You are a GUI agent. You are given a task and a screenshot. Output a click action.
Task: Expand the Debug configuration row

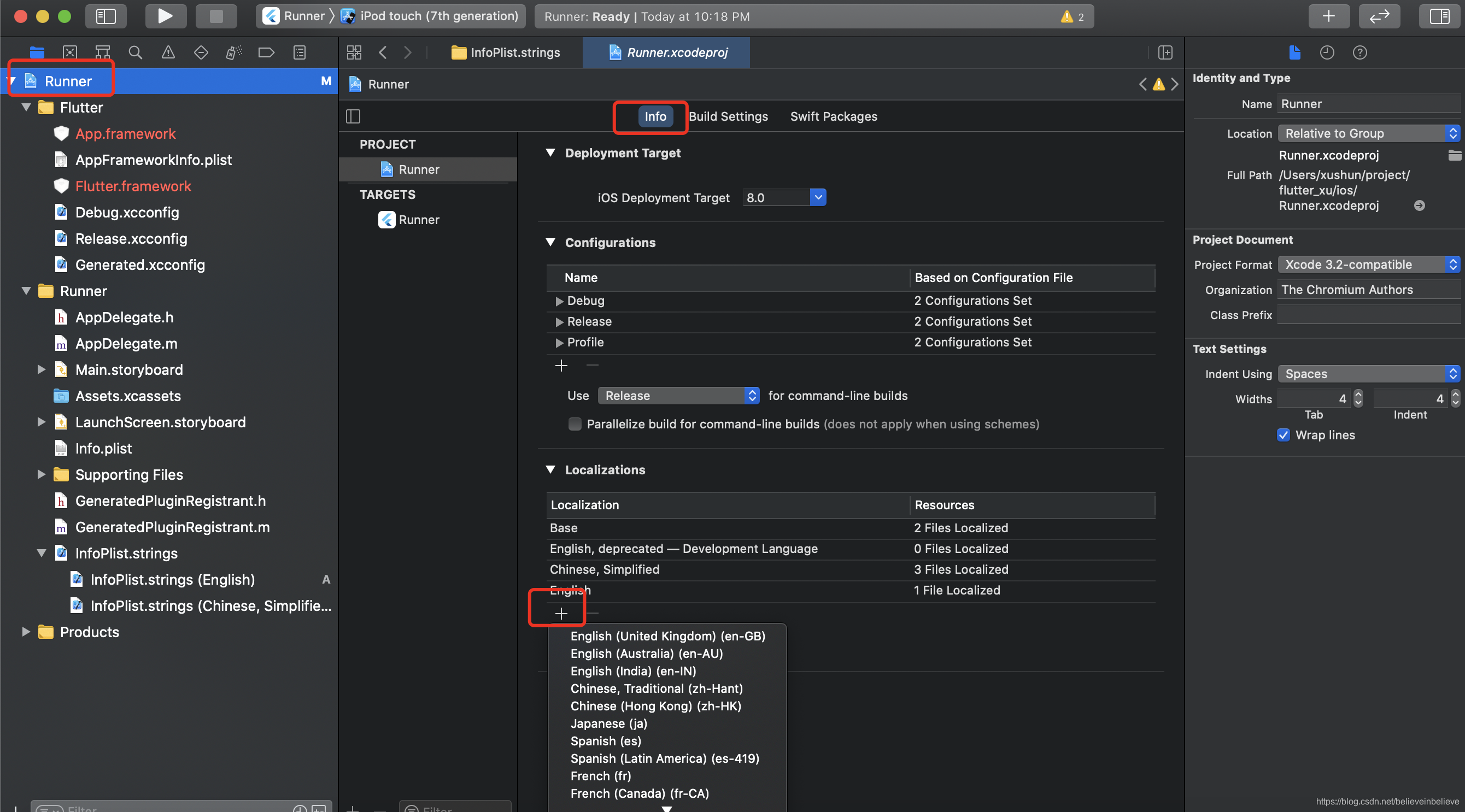[559, 301]
